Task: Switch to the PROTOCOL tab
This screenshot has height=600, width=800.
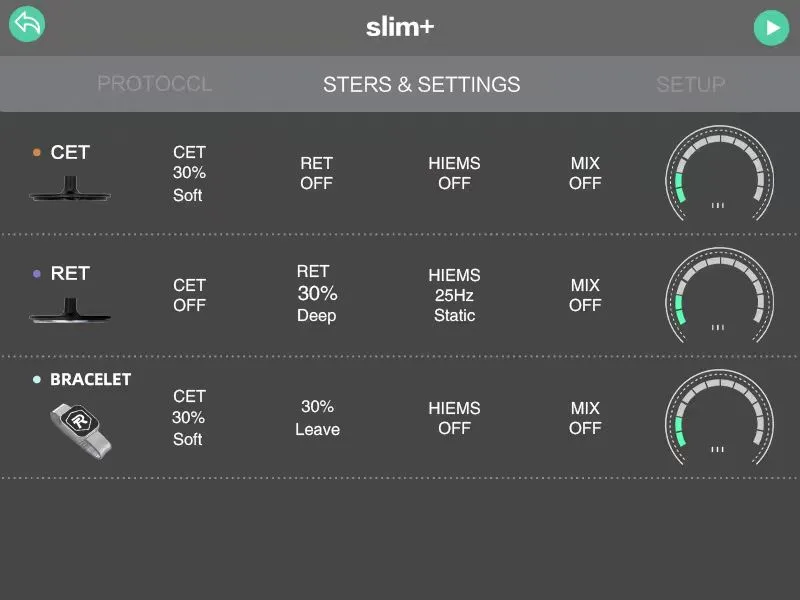Action: [x=155, y=84]
